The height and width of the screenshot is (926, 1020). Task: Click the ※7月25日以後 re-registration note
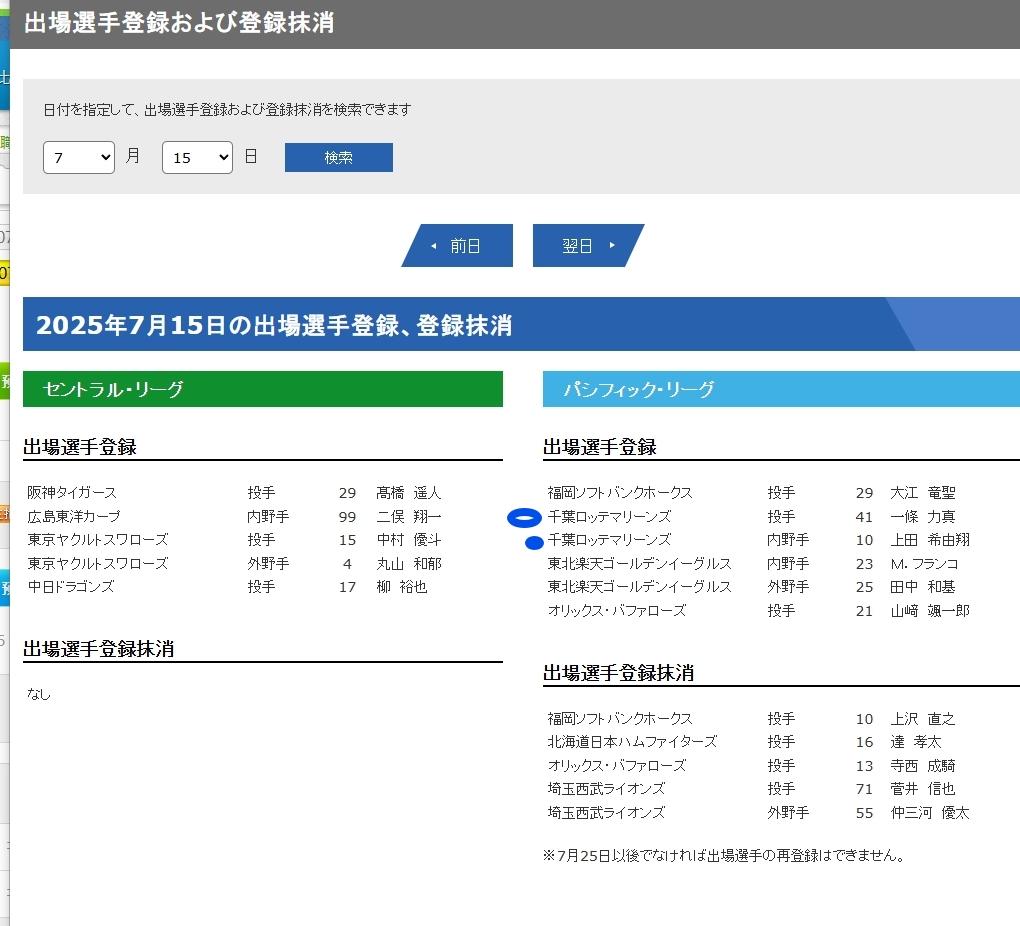(724, 855)
